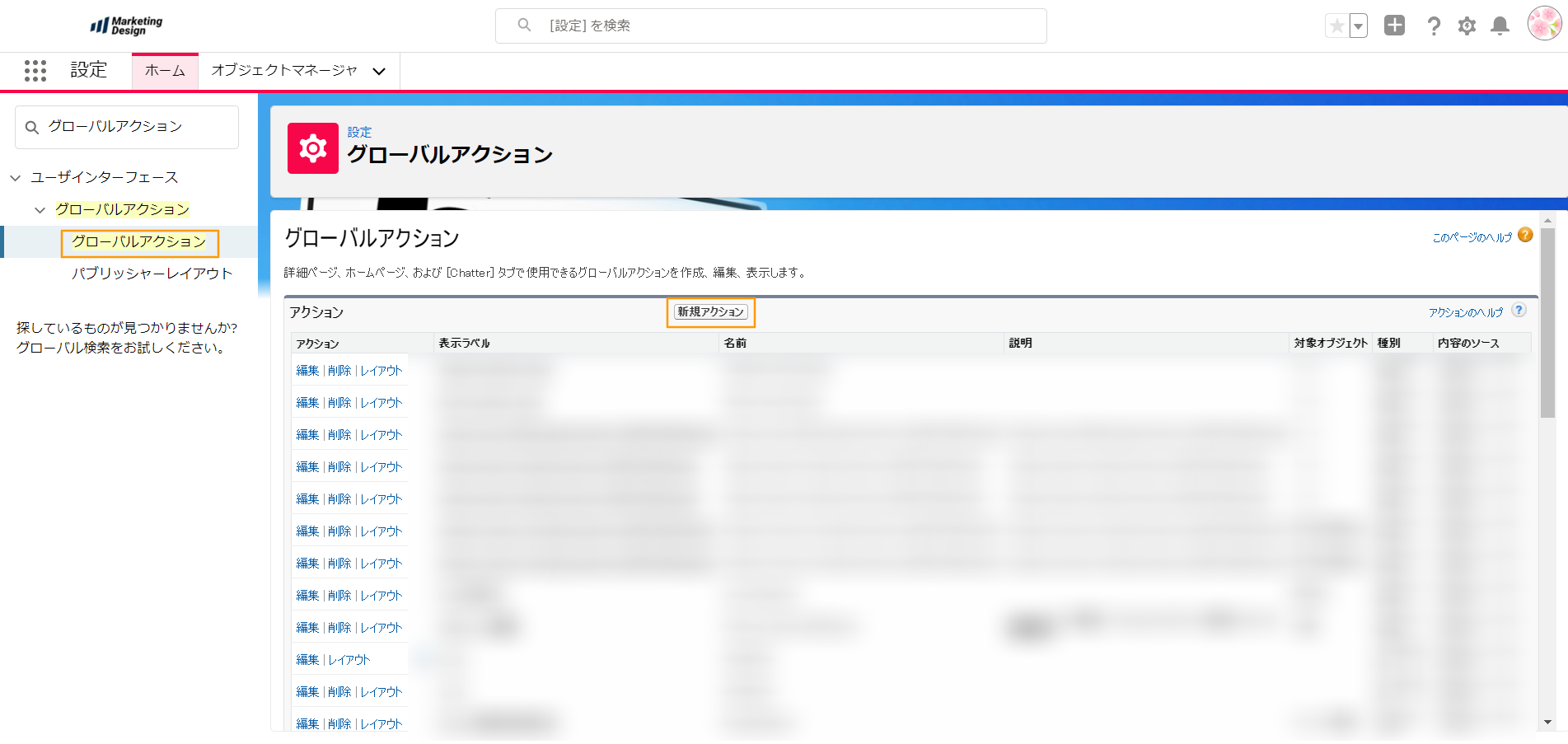Image resolution: width=1568 pixels, height=744 pixels.
Task: Open the Salesforce help question mark icon
Action: 1434,26
